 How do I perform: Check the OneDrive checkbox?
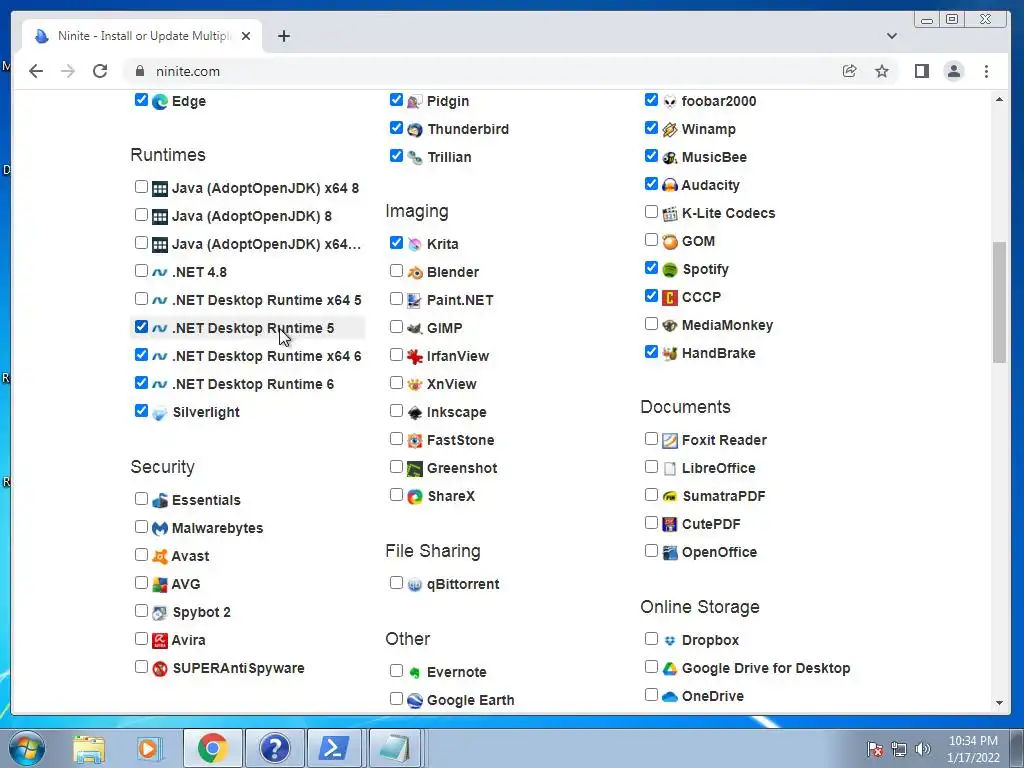[650, 695]
